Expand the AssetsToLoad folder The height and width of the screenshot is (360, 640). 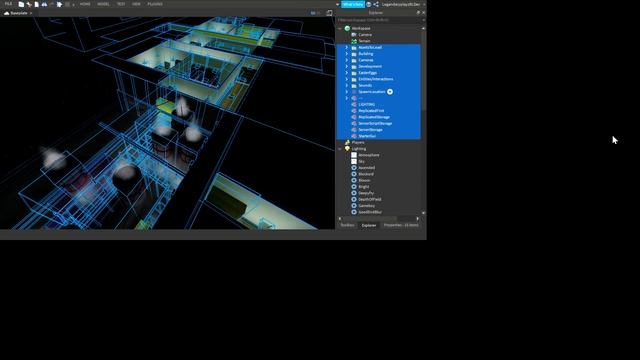pyautogui.click(x=347, y=47)
